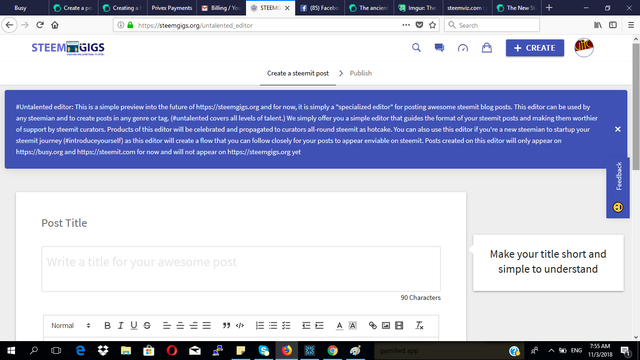Dismiss the Untalented editor info banner
The width and height of the screenshot is (640, 360).
(x=618, y=129)
